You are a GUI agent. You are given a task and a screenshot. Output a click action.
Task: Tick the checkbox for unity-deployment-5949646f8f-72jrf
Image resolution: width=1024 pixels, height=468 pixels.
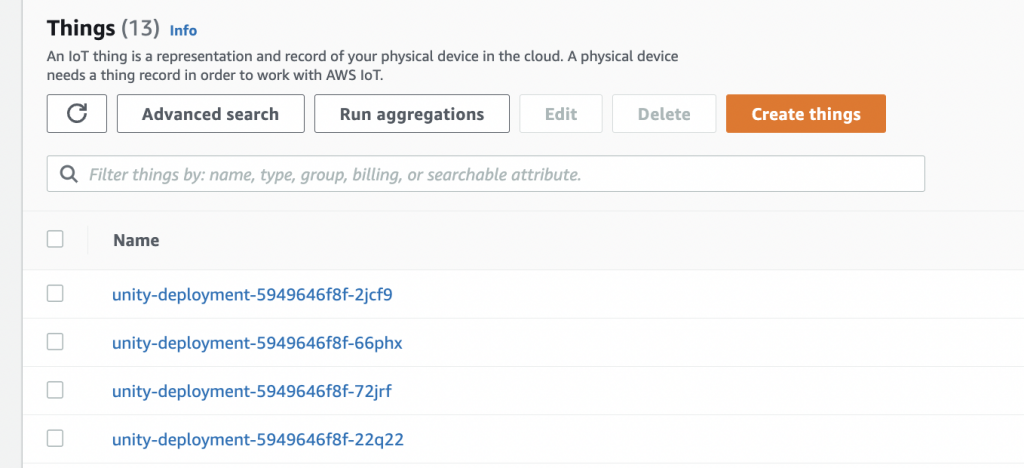point(55,390)
